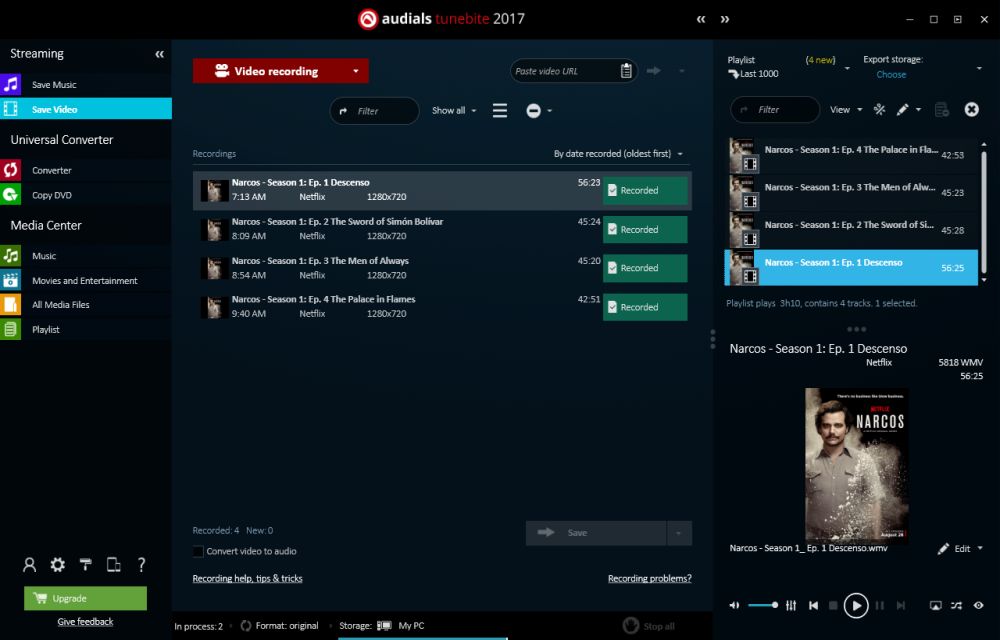
Task: Navigate forward with right double arrow
Action: (x=725, y=19)
